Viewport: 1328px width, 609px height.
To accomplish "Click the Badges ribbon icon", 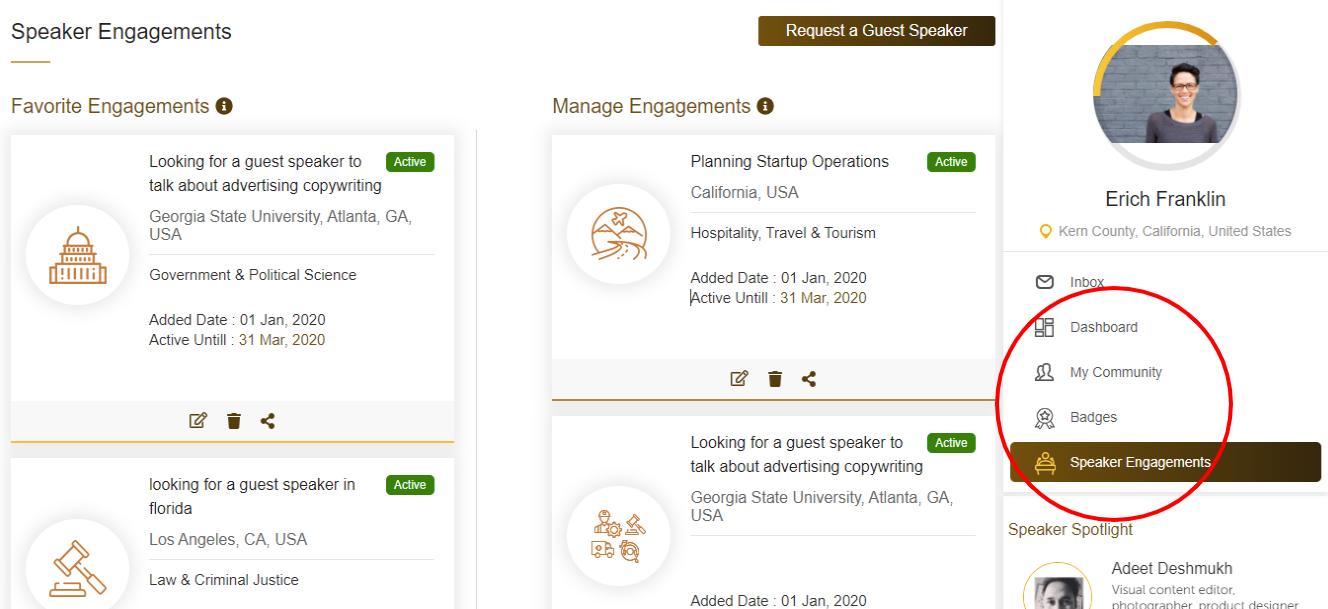I will point(1044,417).
